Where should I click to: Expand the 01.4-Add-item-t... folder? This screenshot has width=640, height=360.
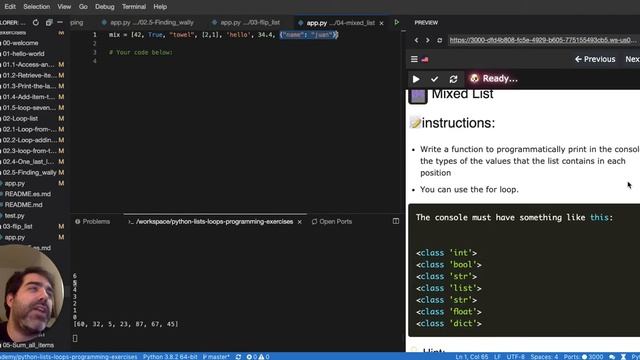point(29,97)
